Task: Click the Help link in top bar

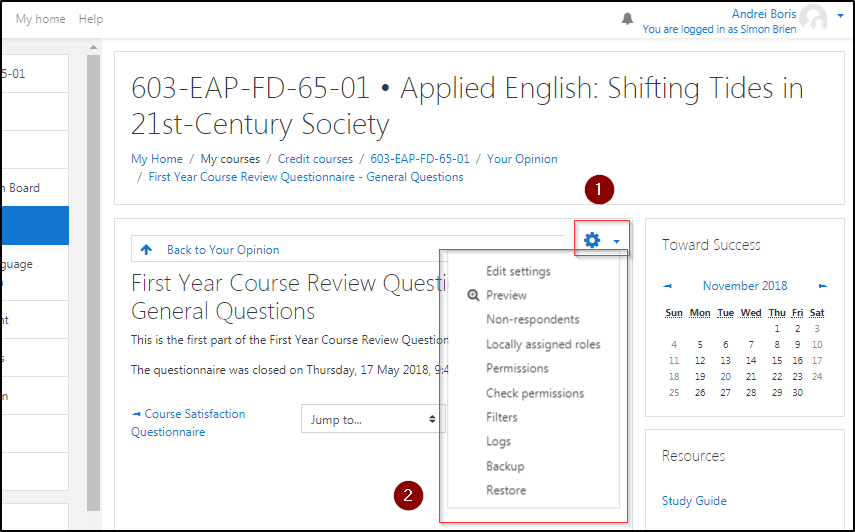Action: tap(90, 19)
